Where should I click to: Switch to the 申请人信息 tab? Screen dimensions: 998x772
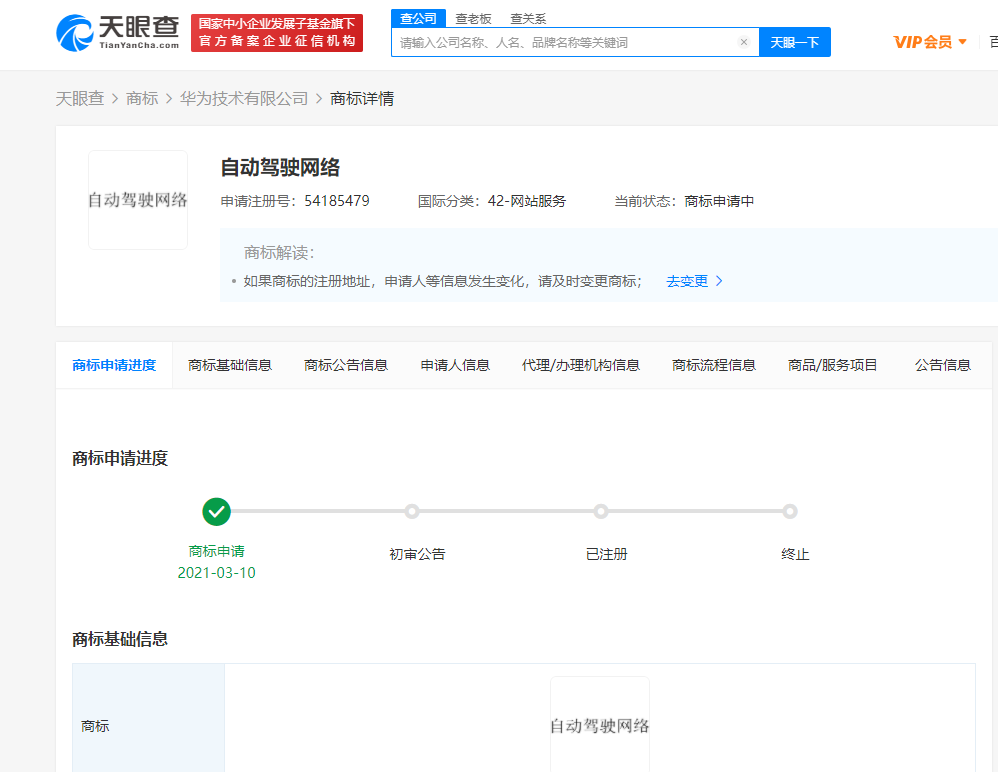pyautogui.click(x=454, y=364)
